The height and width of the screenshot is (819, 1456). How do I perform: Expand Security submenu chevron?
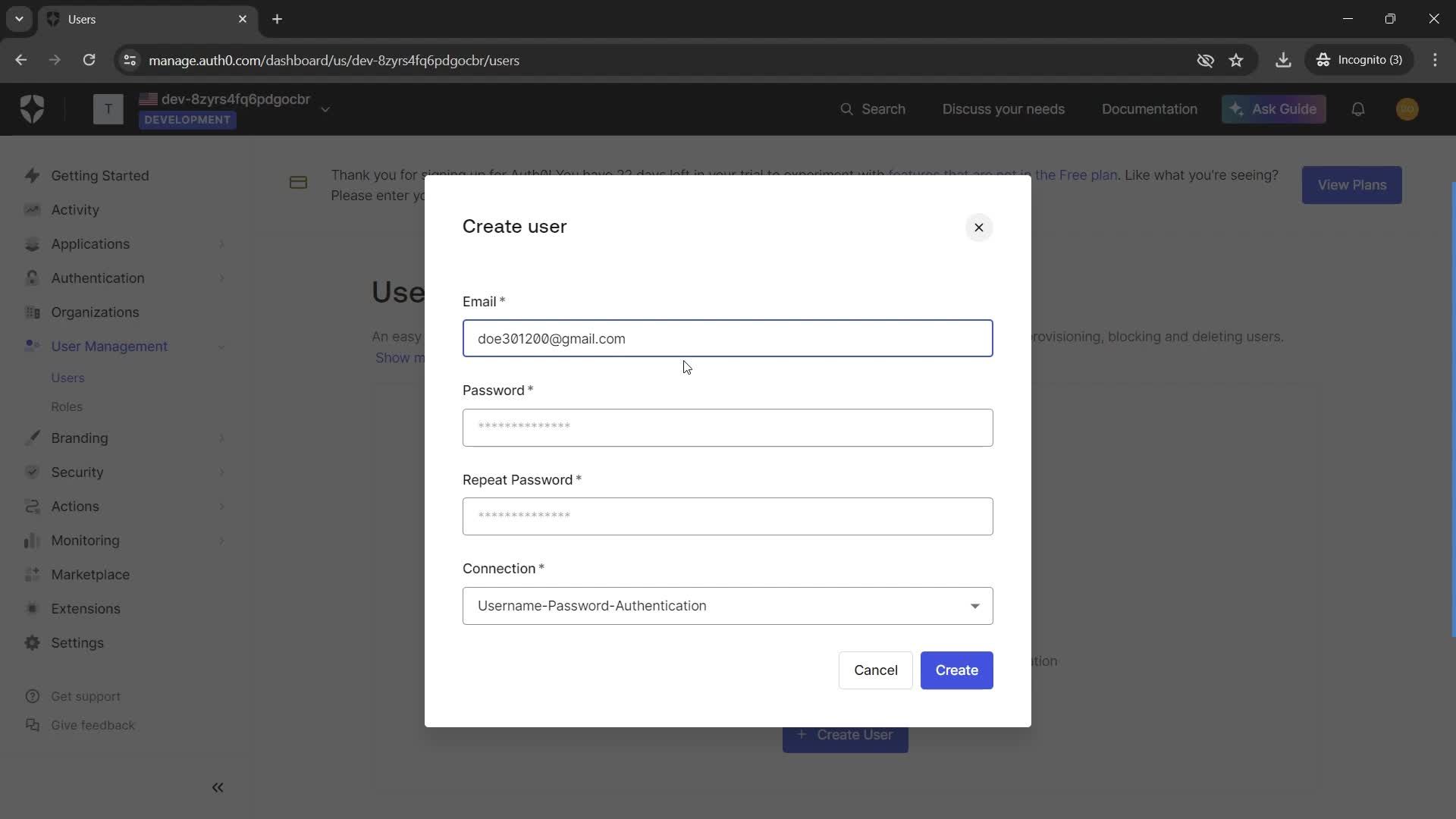coord(221,472)
